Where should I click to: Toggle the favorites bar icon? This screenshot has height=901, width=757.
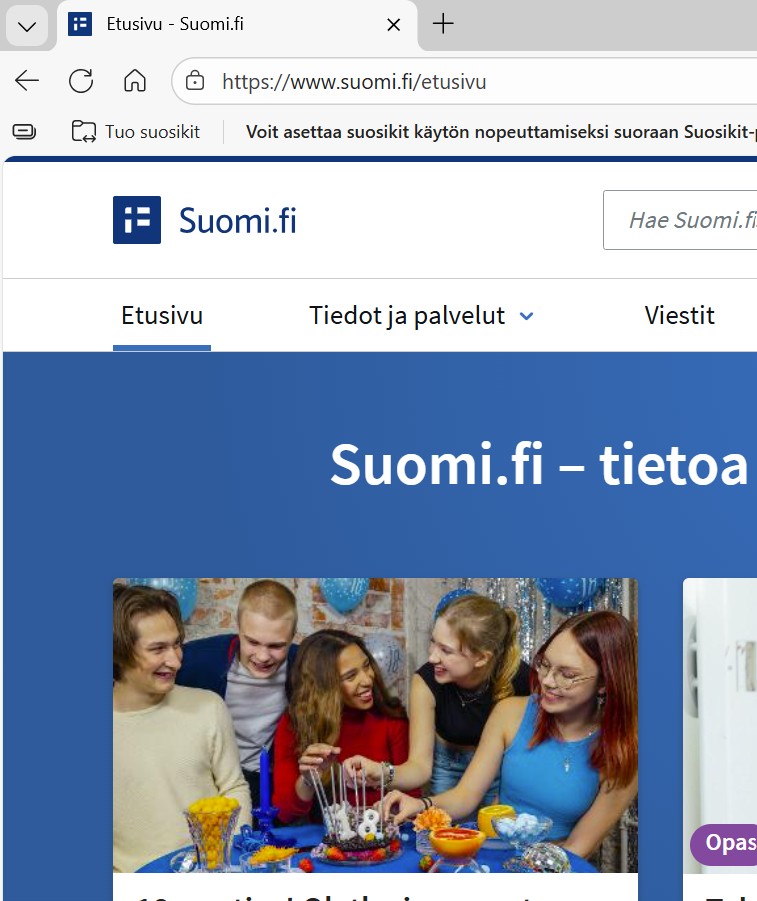(x=24, y=132)
